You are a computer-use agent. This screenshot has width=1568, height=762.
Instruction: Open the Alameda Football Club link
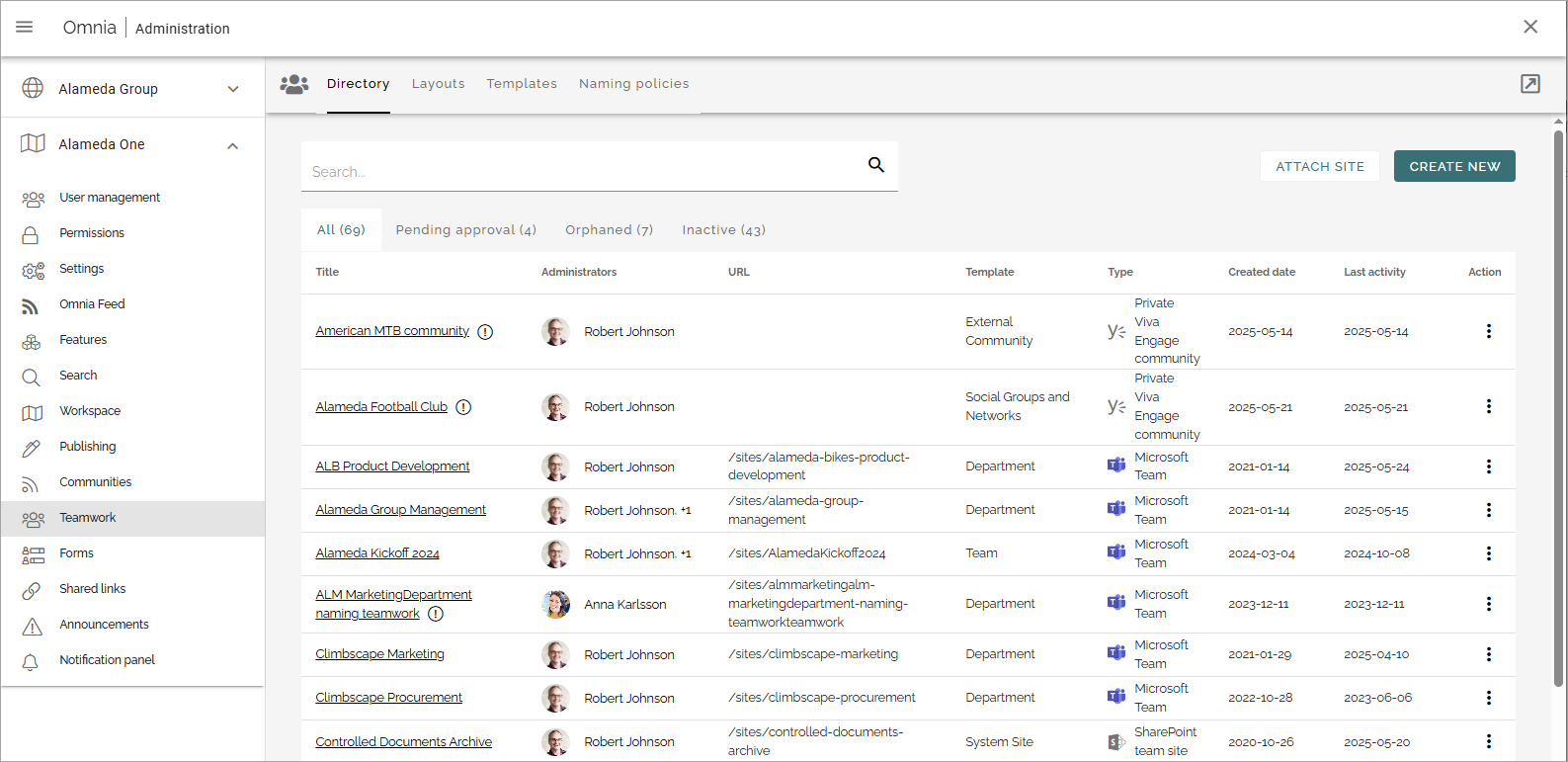click(381, 406)
